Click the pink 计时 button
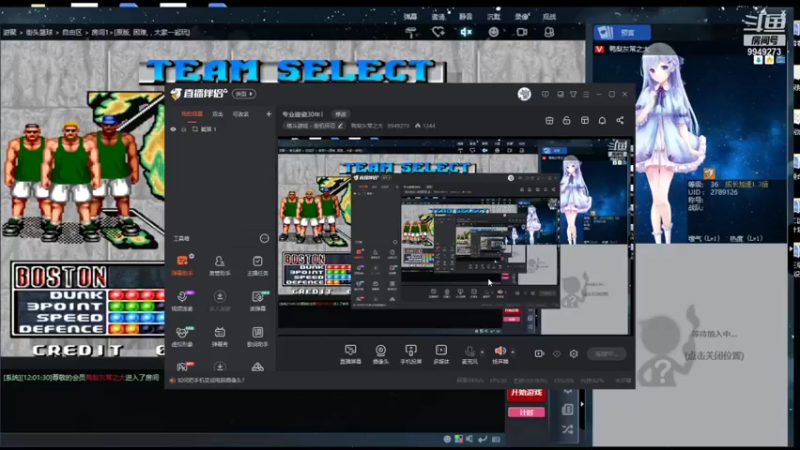Image resolution: width=800 pixels, height=450 pixels. [x=526, y=412]
